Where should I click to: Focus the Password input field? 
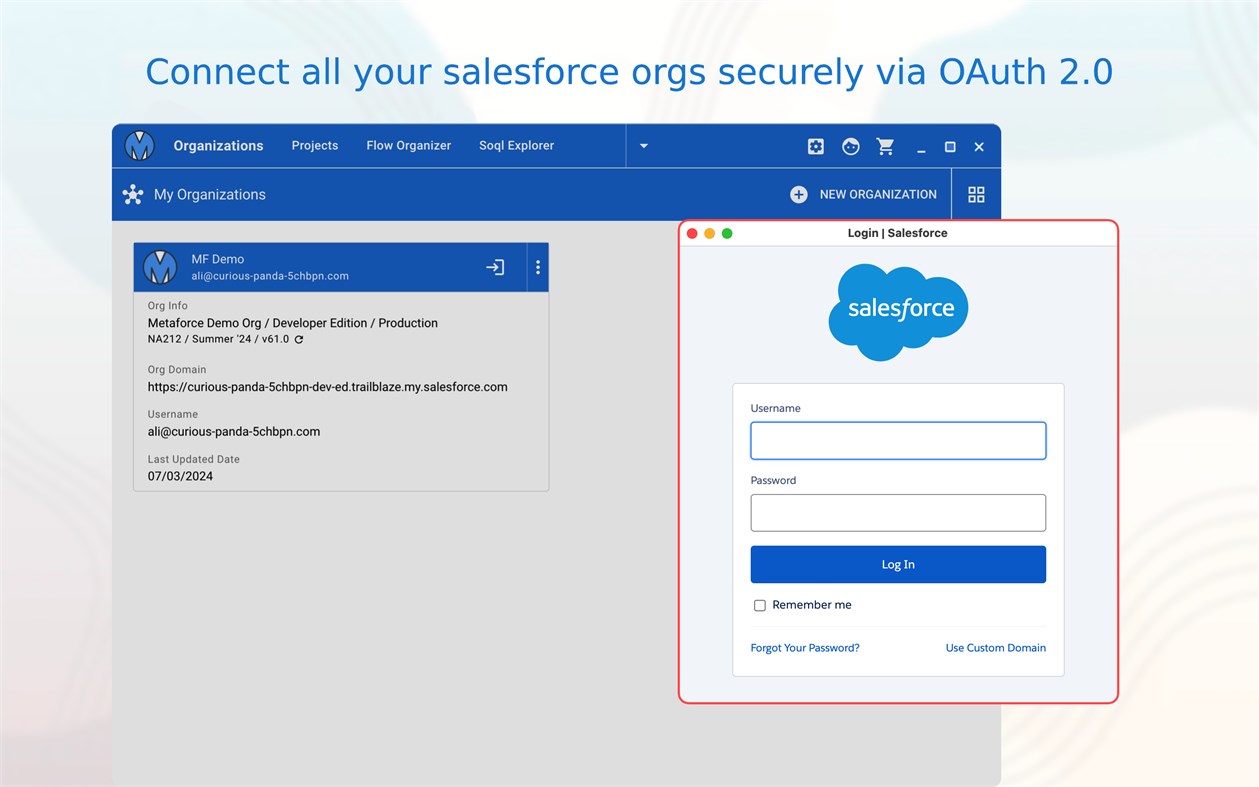pos(898,513)
